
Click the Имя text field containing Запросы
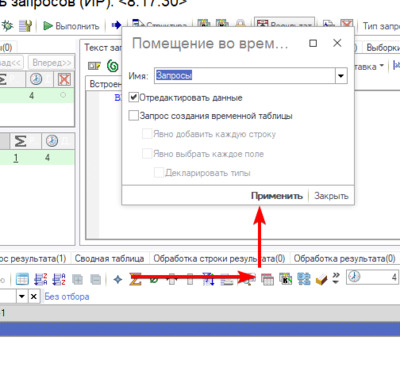[x=245, y=76]
